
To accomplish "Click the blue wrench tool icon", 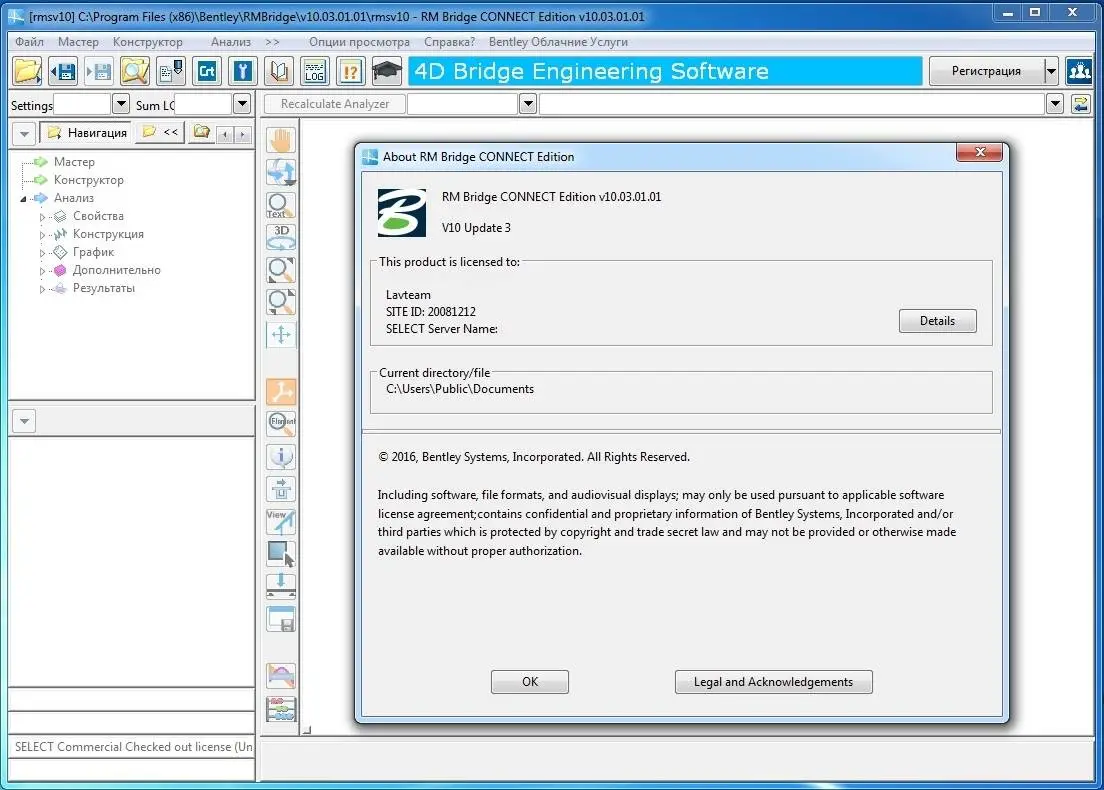I will tap(243, 71).
